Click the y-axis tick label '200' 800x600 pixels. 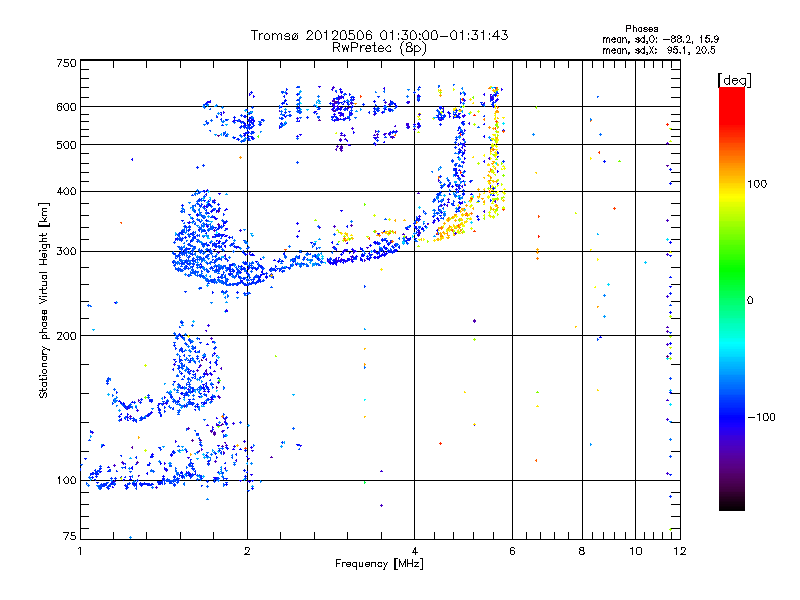click(66, 336)
